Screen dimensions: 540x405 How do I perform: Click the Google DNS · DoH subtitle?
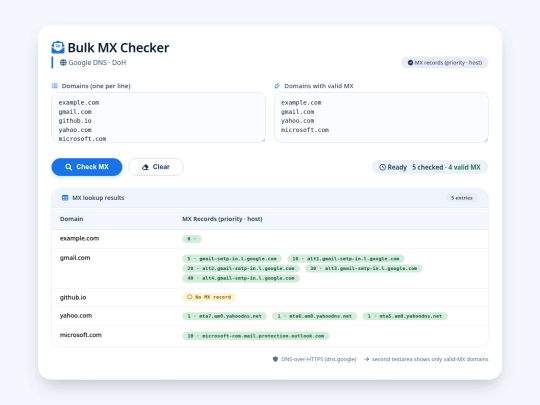(x=97, y=63)
